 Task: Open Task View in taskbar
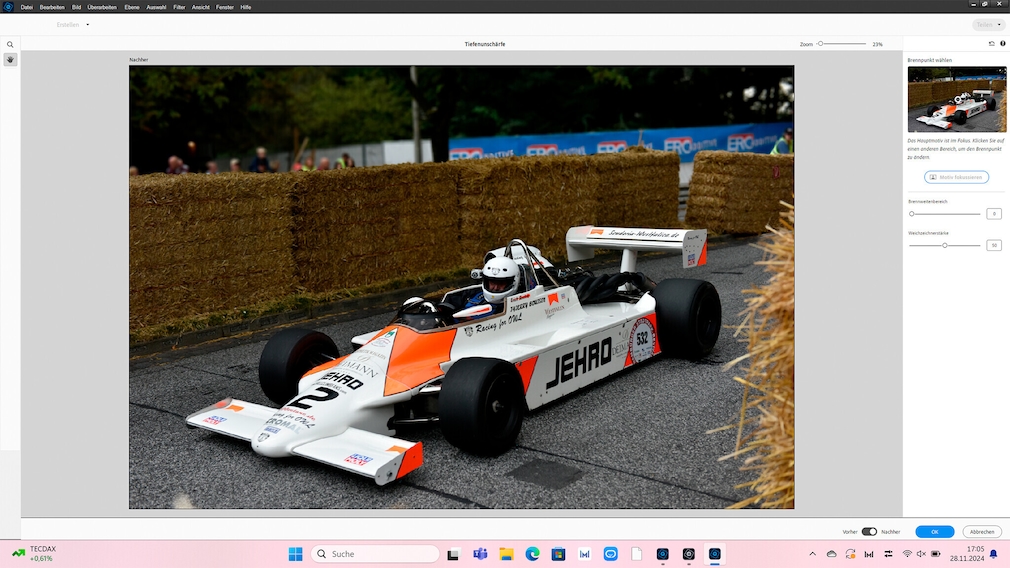(453, 554)
